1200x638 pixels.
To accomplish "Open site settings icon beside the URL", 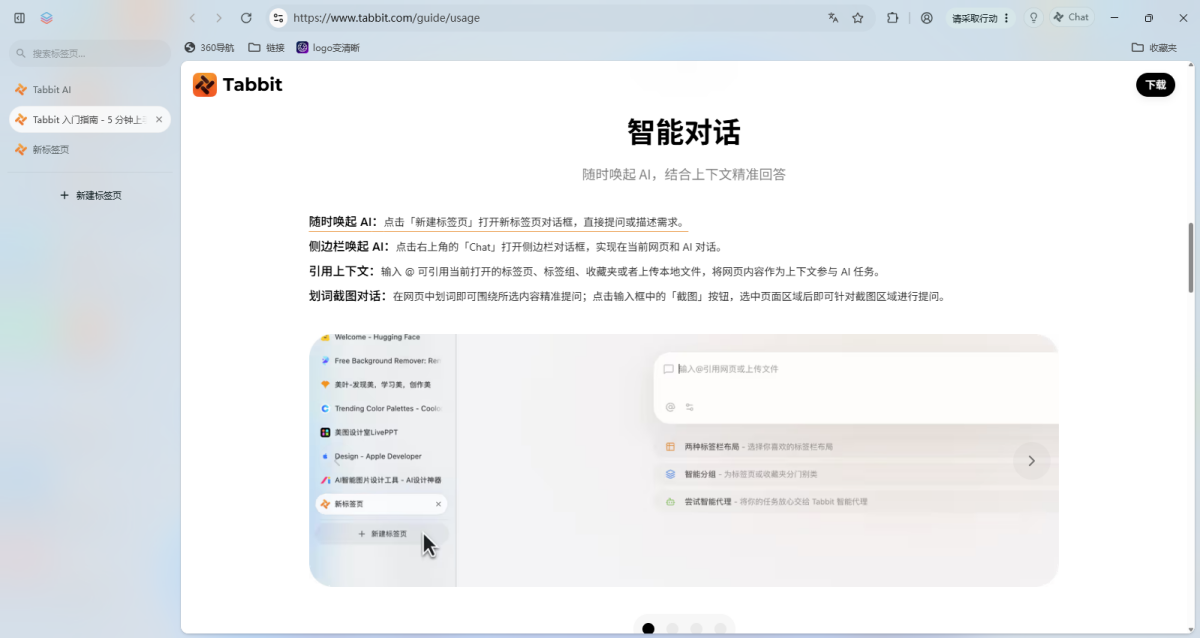I will (278, 18).
